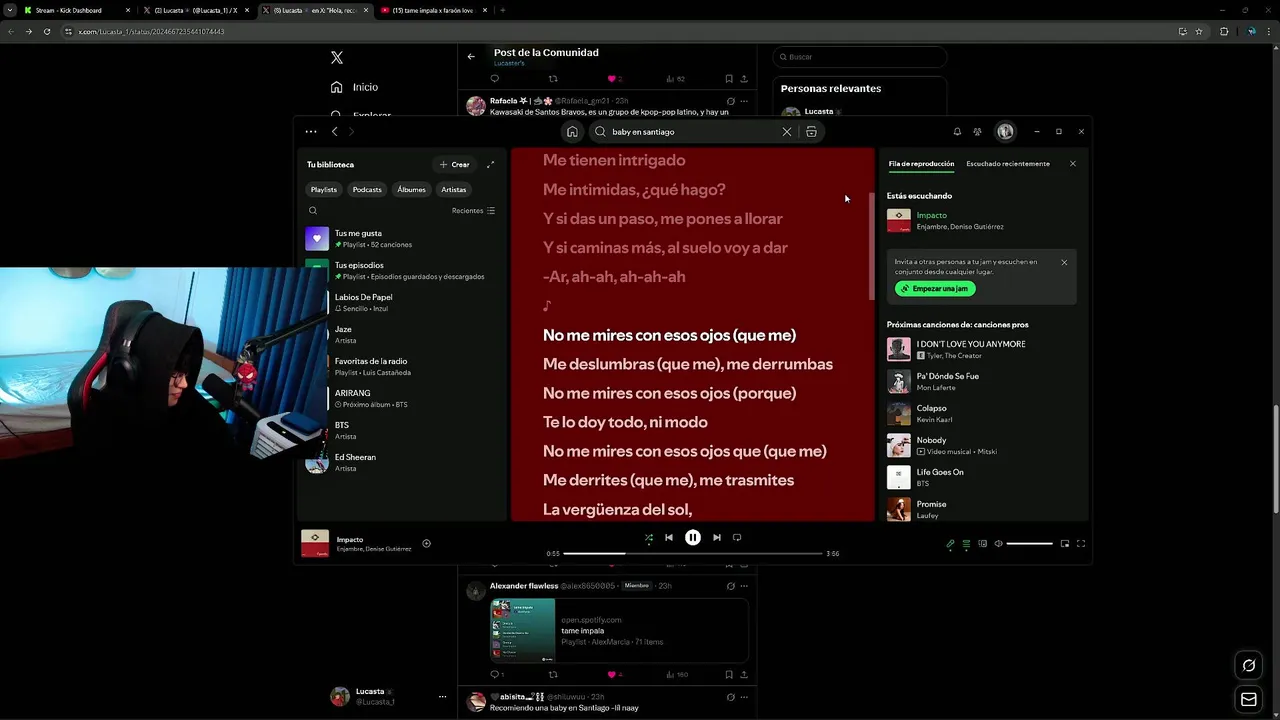Image resolution: width=1280 pixels, height=720 pixels.
Task: Open Spotify mini player
Action: [x=1065, y=544]
